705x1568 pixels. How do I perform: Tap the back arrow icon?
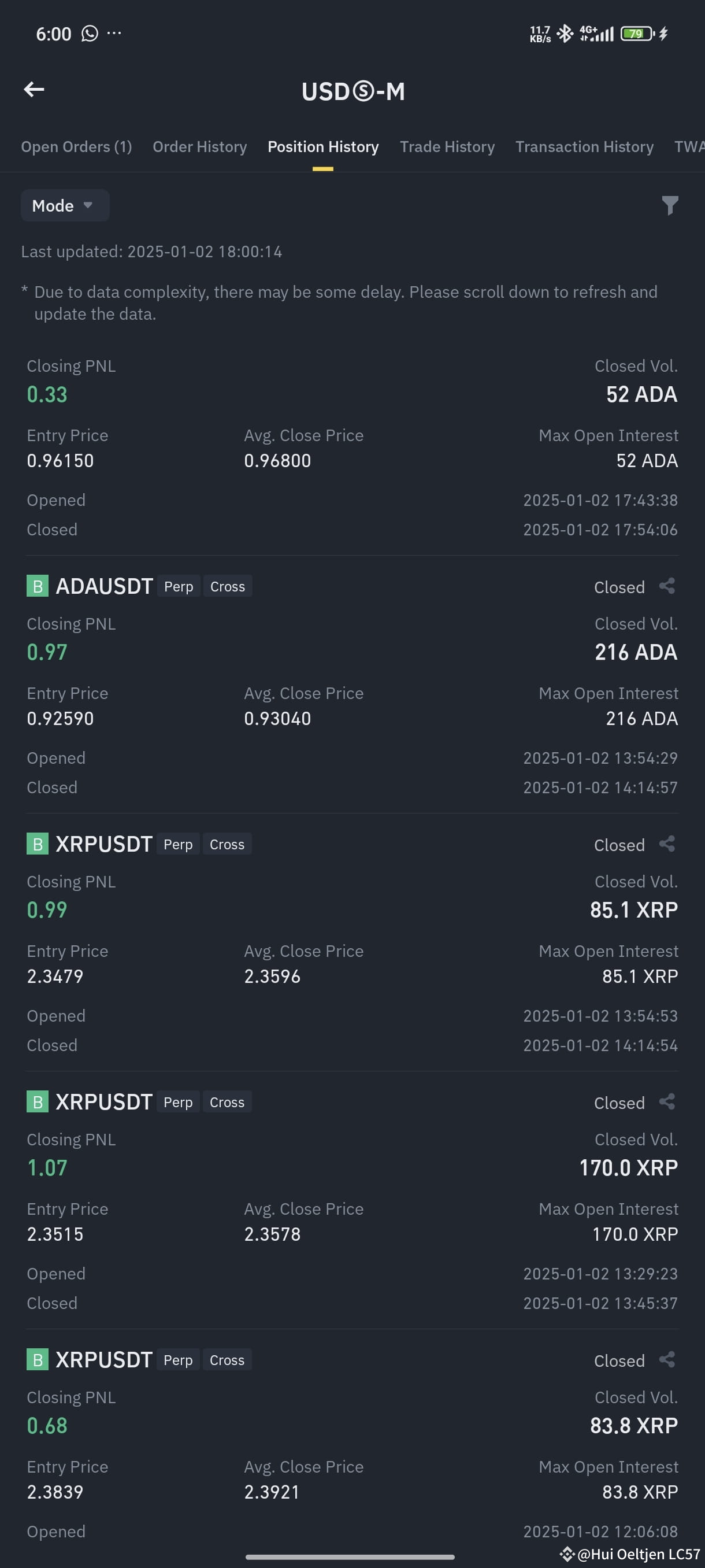pos(34,90)
